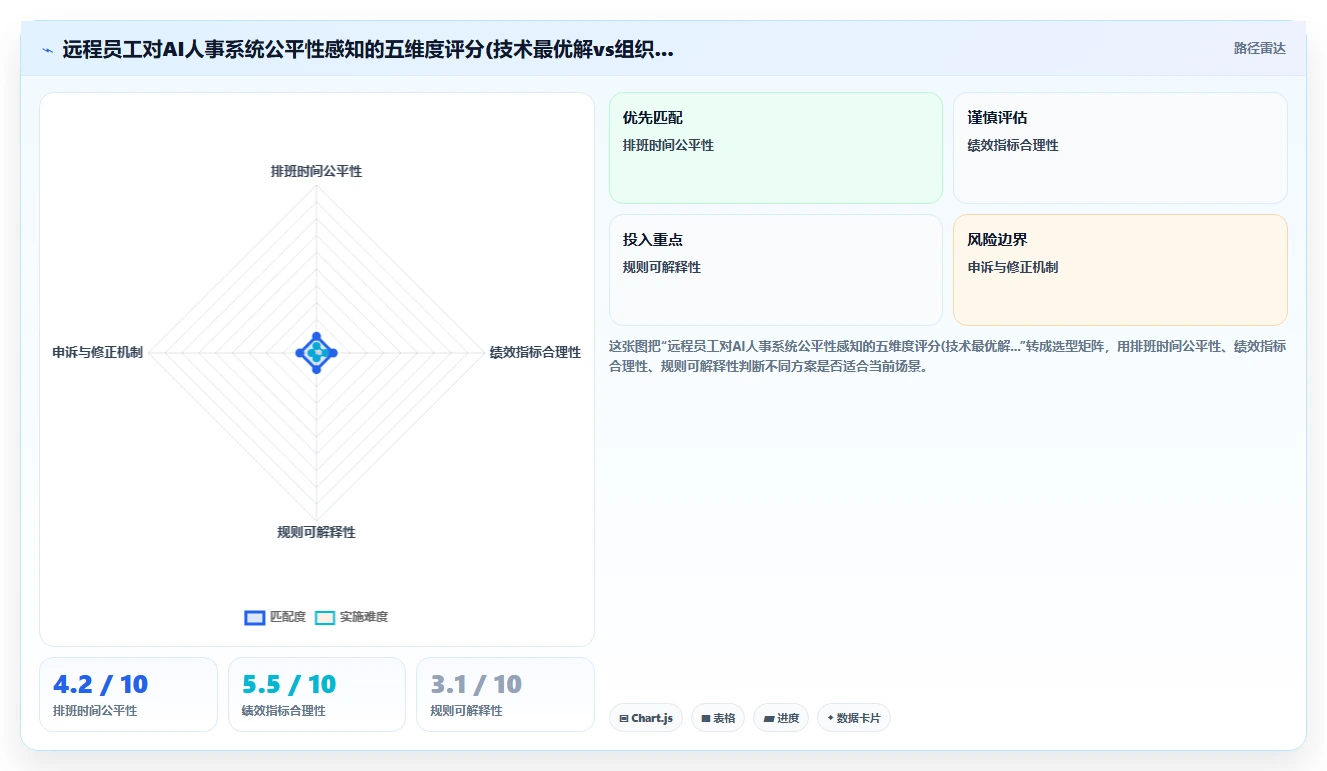Image resolution: width=1327 pixels, height=771 pixels.
Task: Select the Chart.js tag
Action: pos(646,718)
